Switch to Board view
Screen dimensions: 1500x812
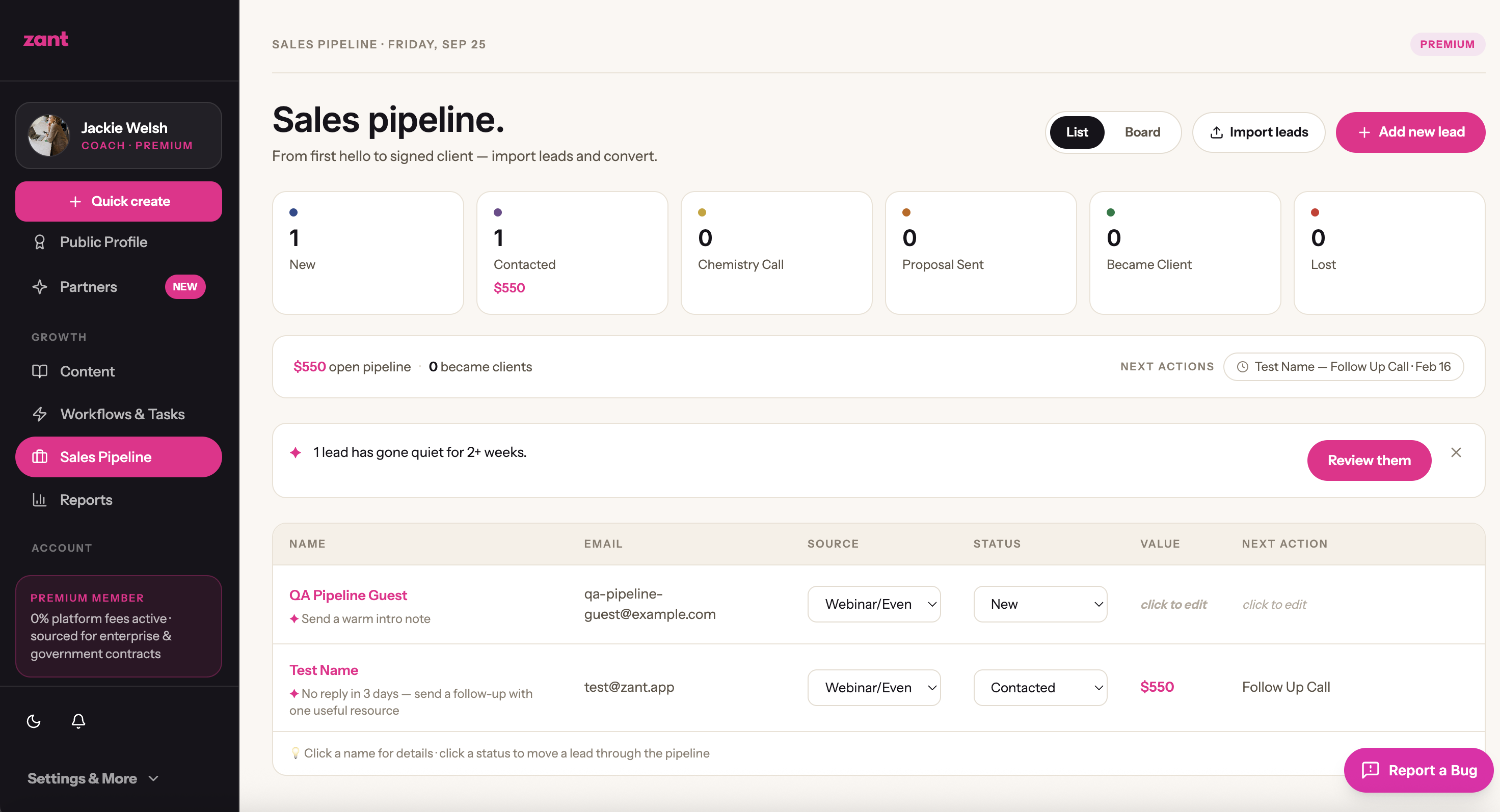1142,132
